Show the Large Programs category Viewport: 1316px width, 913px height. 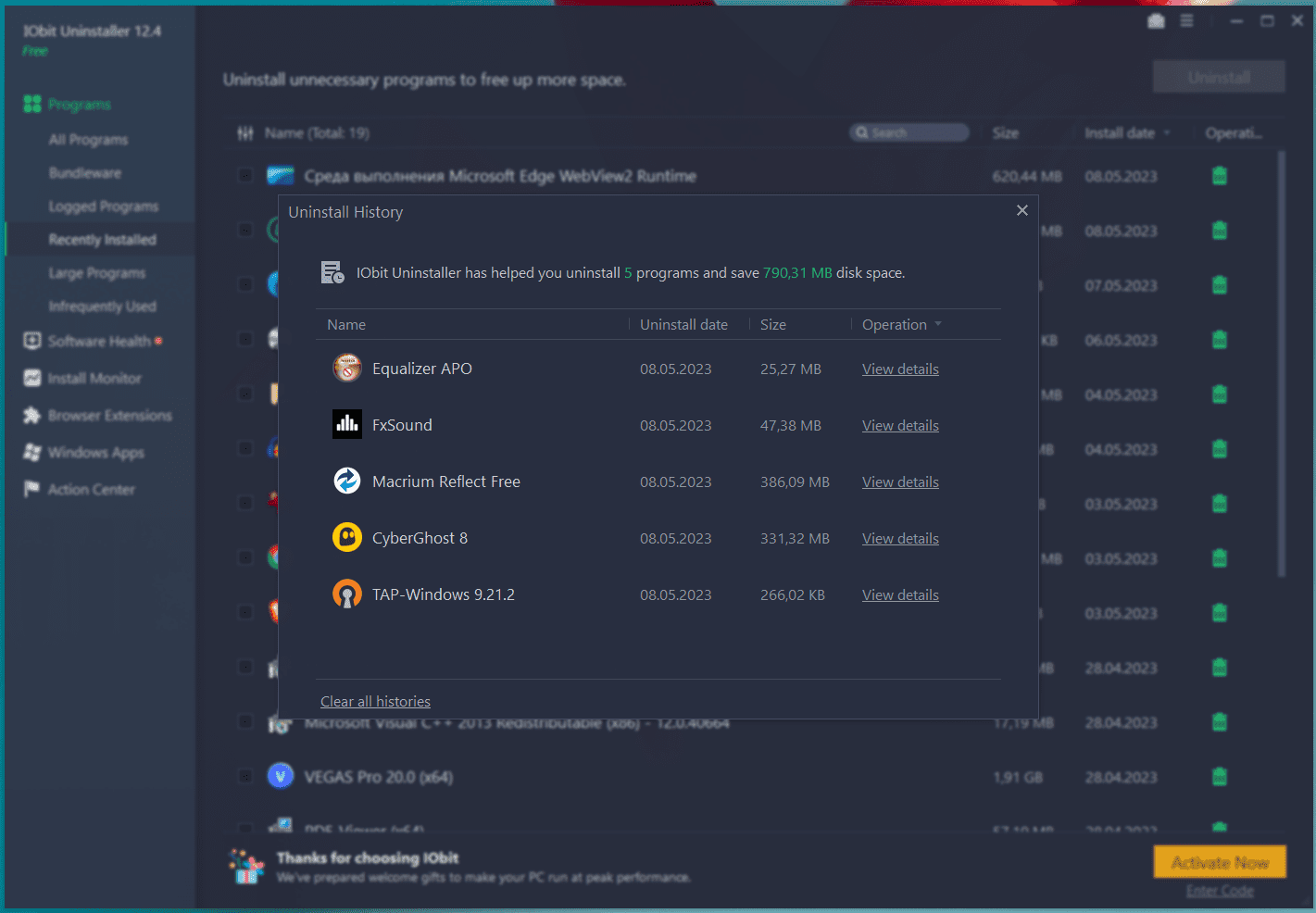click(97, 273)
